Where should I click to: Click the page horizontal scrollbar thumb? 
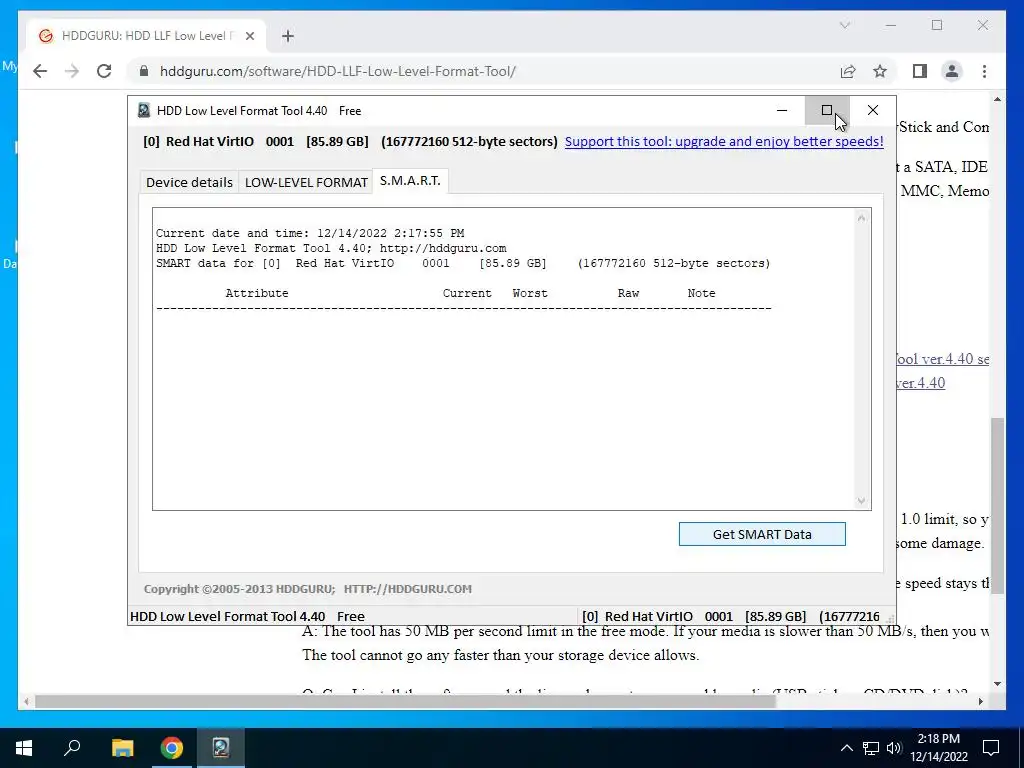pos(405,701)
